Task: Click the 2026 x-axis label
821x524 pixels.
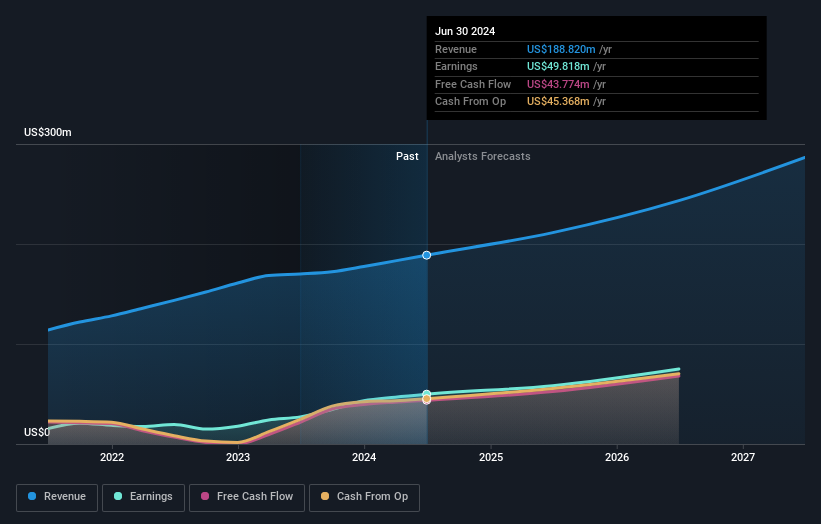Action: [617, 458]
